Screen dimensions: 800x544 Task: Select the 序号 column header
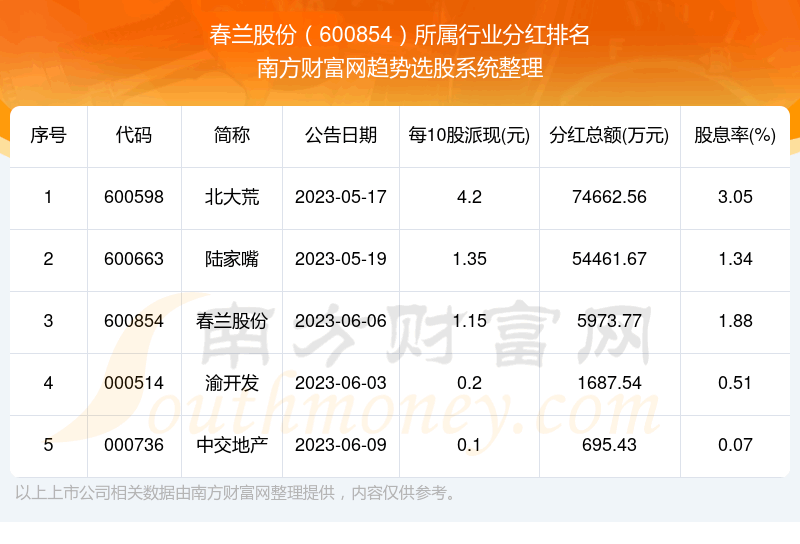point(48,135)
